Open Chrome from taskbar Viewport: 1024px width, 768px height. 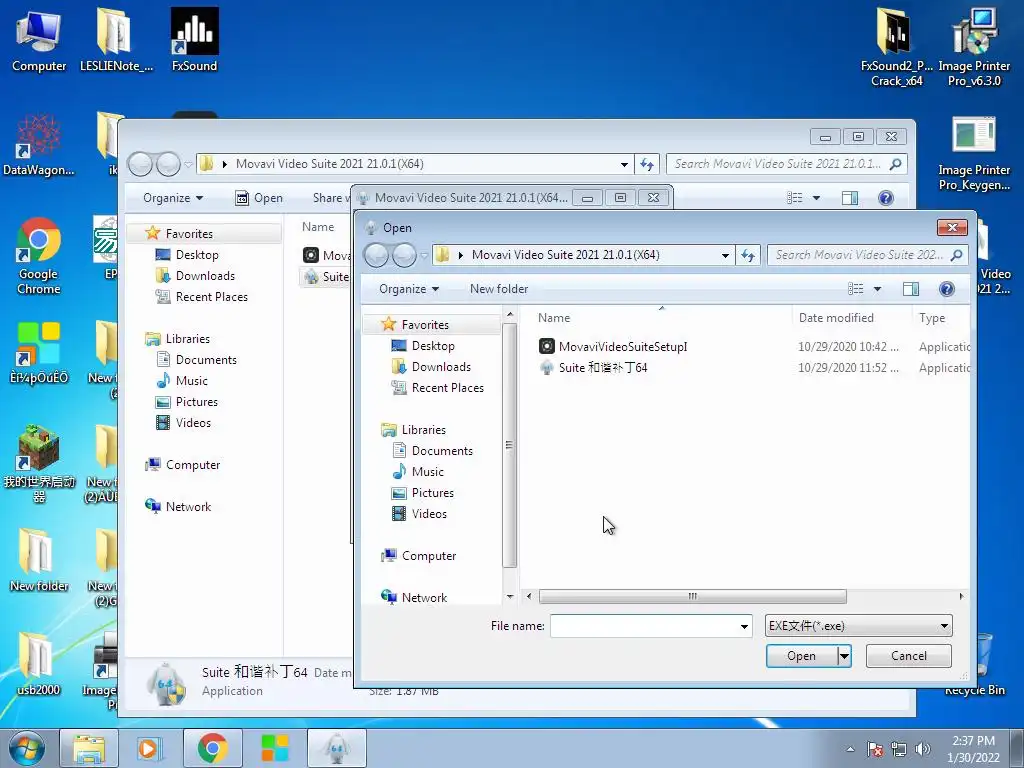212,748
